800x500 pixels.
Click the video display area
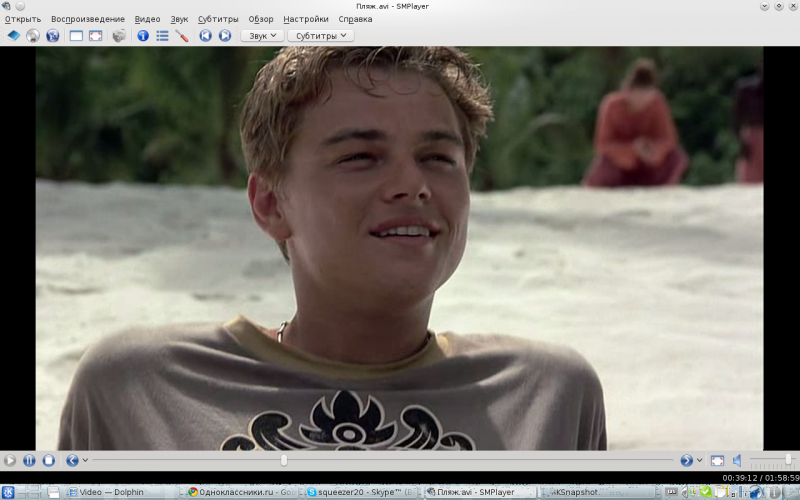399,248
